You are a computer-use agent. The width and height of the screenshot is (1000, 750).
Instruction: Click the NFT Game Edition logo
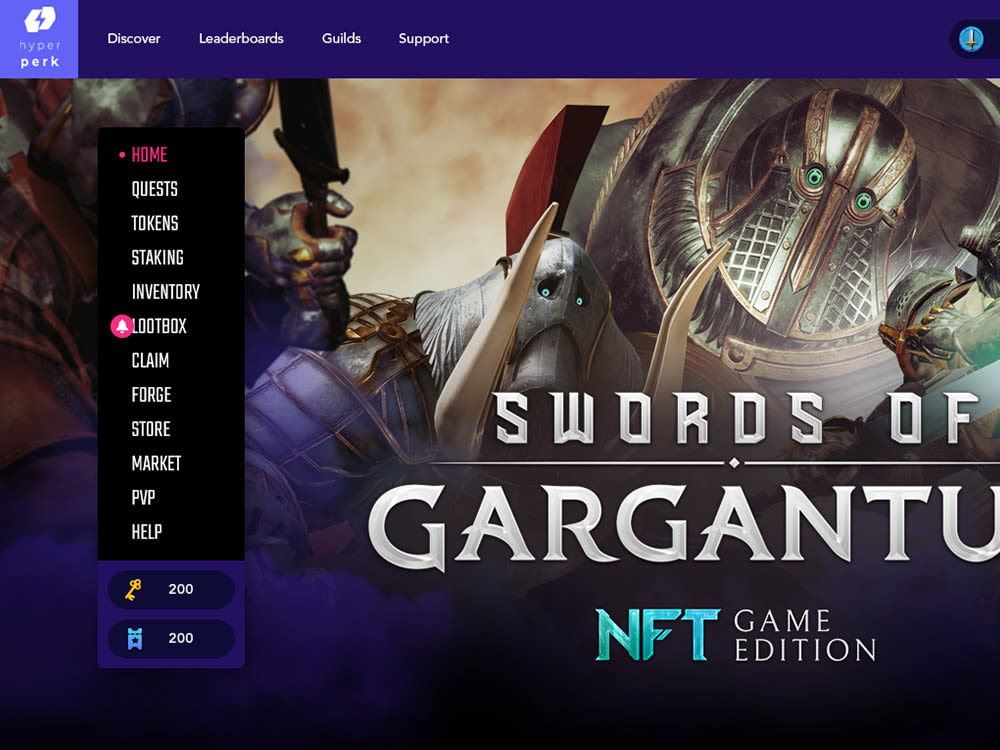(x=736, y=635)
